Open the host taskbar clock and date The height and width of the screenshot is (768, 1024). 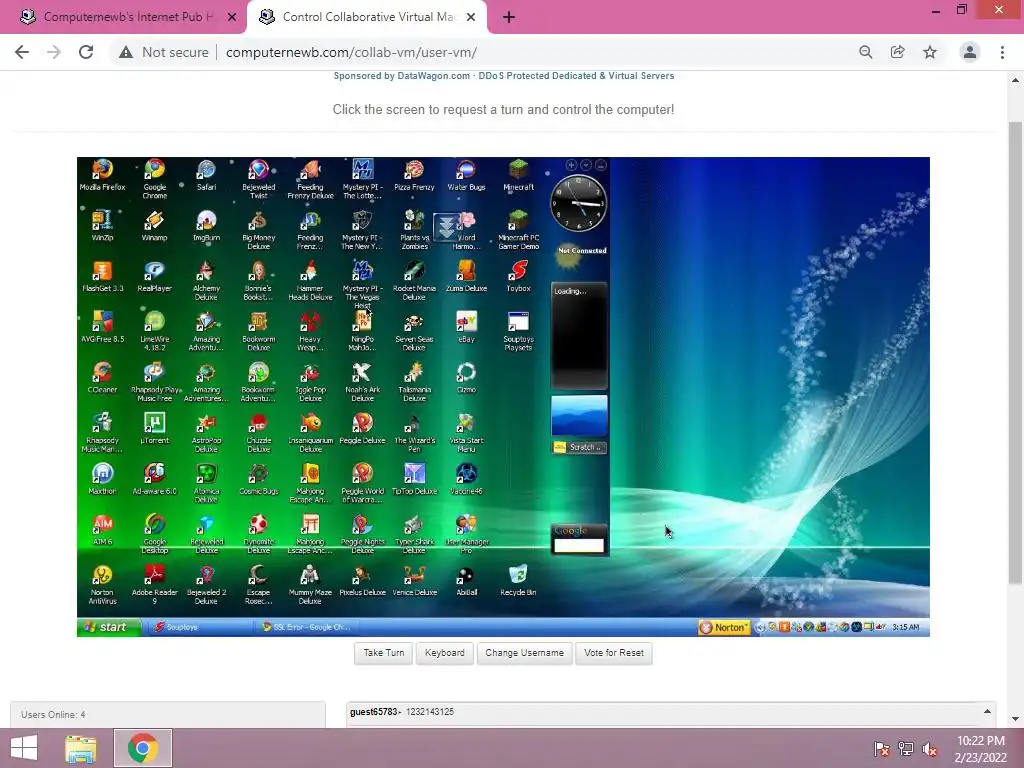point(980,749)
